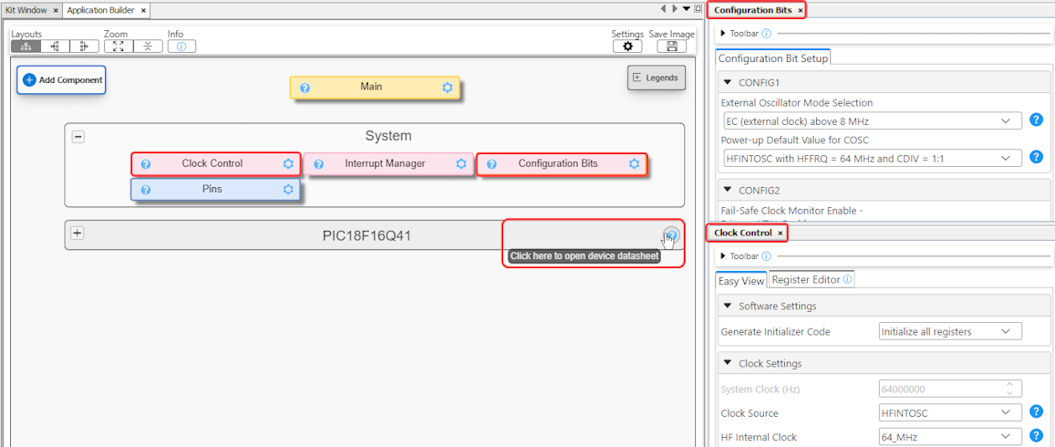This screenshot has height=447, width=1055.
Task: Open the PIC18F16Q41 device datasheet icon
Action: point(671,234)
